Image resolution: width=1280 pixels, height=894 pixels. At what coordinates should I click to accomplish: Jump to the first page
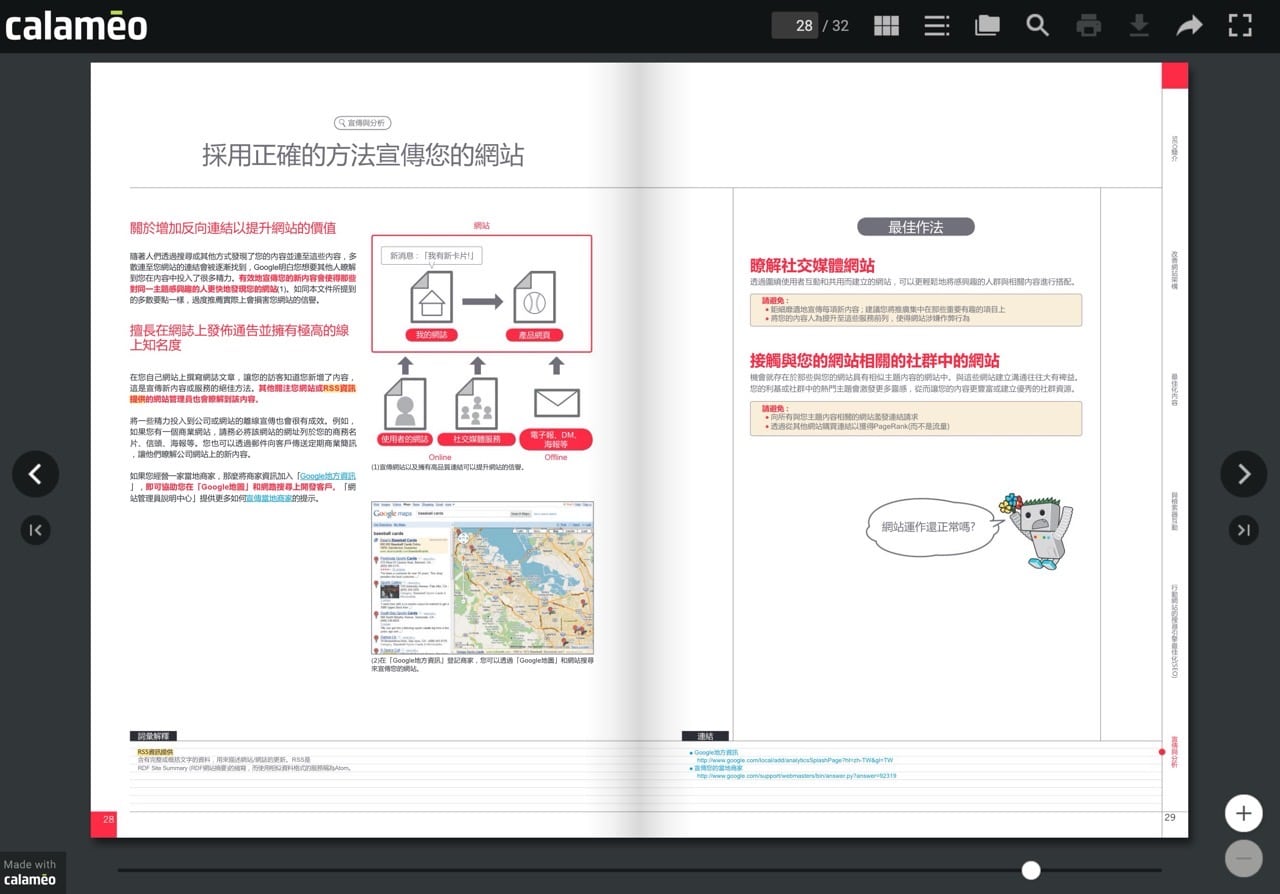click(x=35, y=530)
